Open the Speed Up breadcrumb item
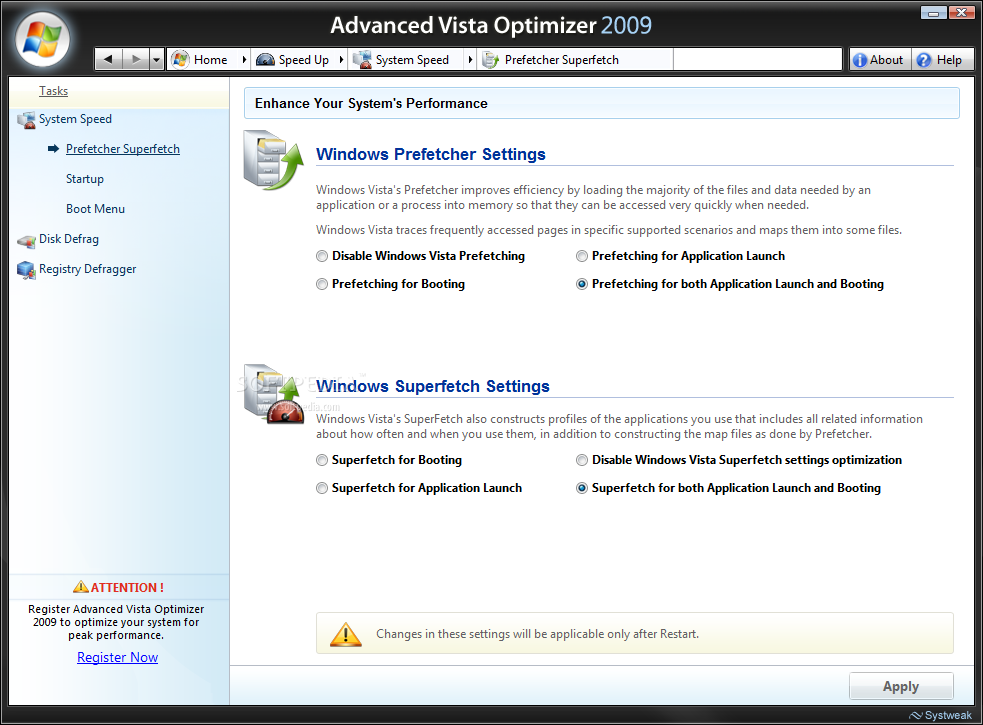Screen dimensions: 983x725 point(303,60)
